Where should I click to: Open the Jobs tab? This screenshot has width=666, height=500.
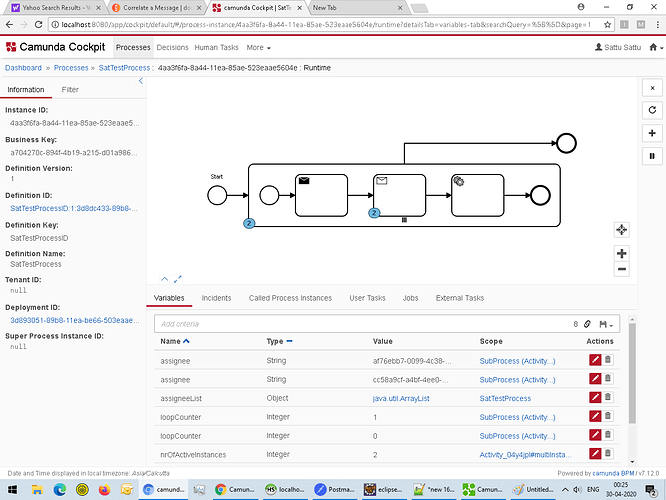pos(410,298)
